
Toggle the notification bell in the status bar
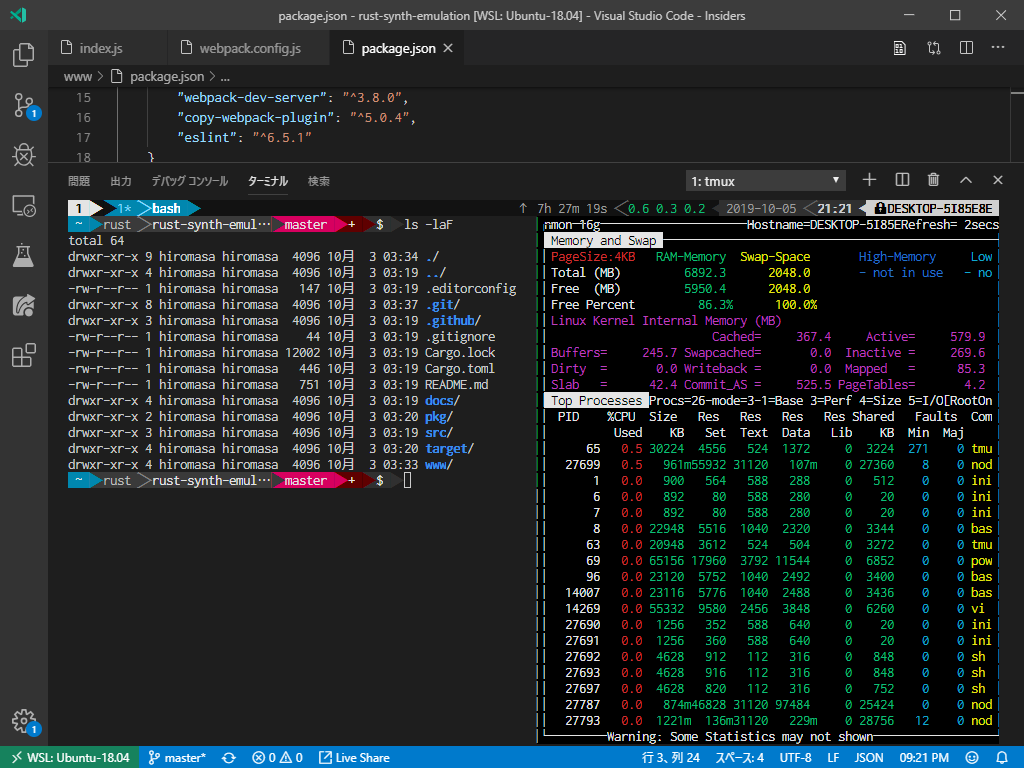(x=1002, y=757)
